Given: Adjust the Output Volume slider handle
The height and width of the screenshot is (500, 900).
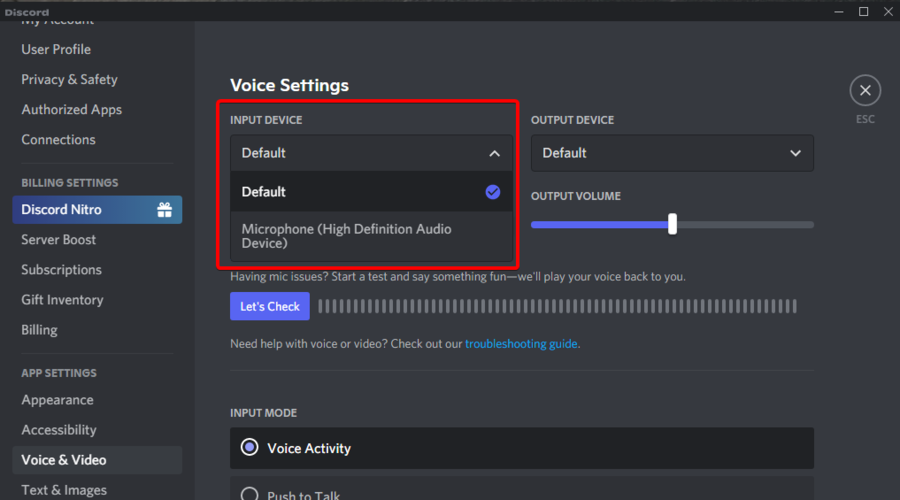Looking at the screenshot, I should click(x=672, y=224).
